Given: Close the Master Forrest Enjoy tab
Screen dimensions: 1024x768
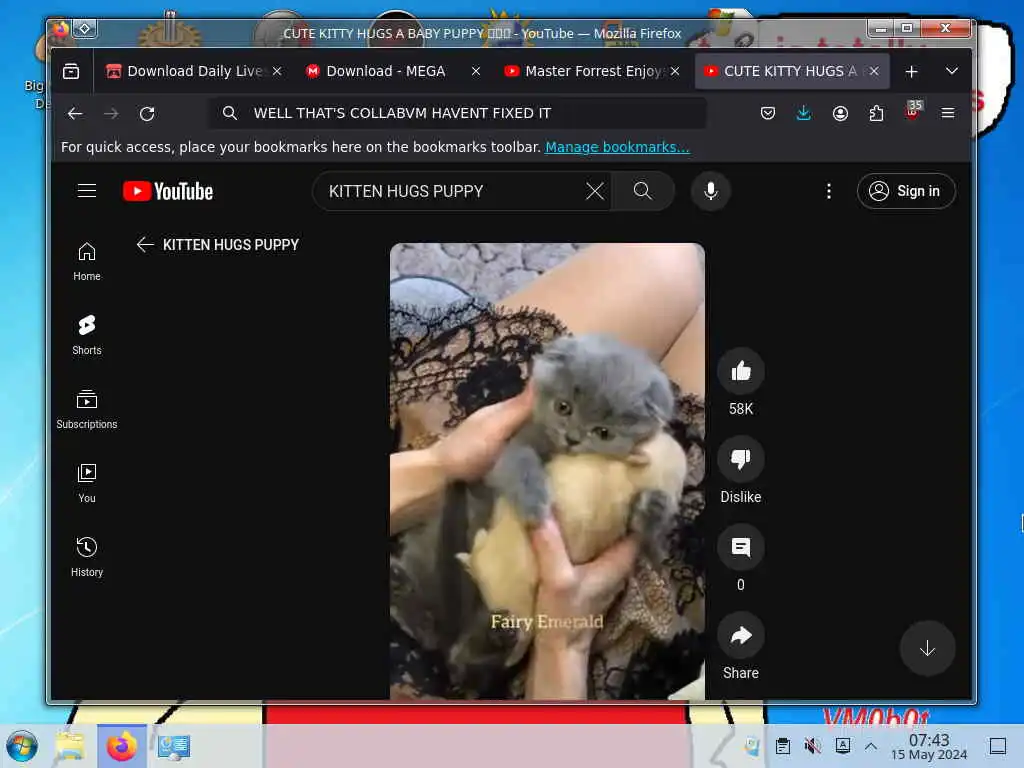Looking at the screenshot, I should point(675,71).
